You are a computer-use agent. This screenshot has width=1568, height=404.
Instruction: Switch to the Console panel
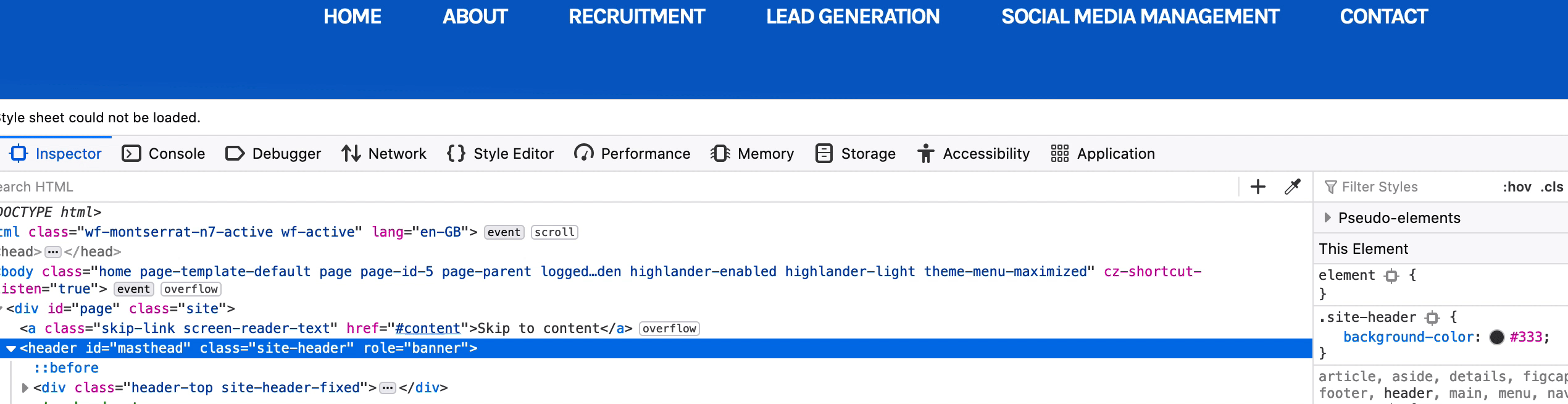click(x=175, y=154)
